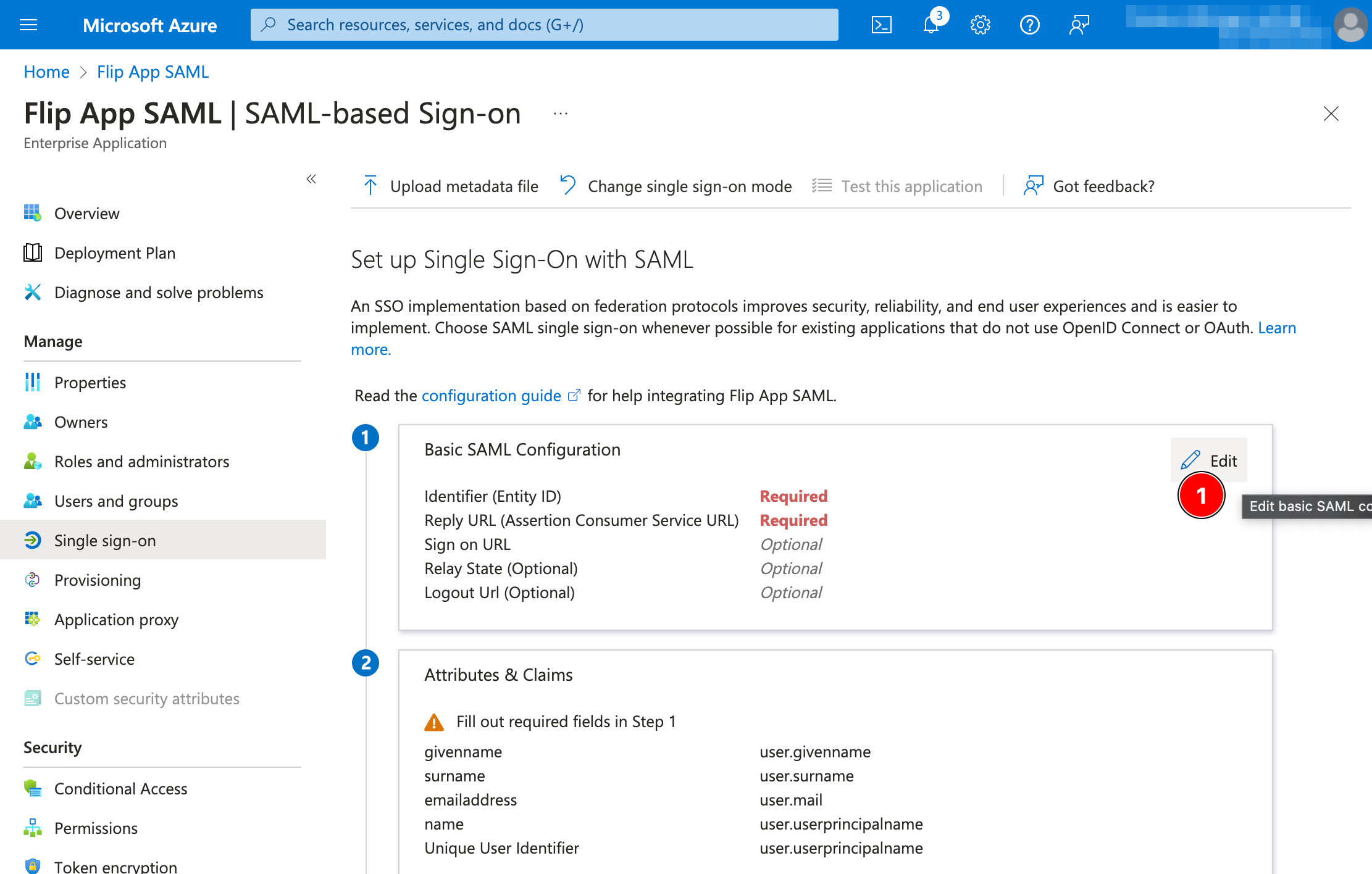Click the Home breadcrumb link
Viewport: 1372px width, 874px height.
coord(46,72)
